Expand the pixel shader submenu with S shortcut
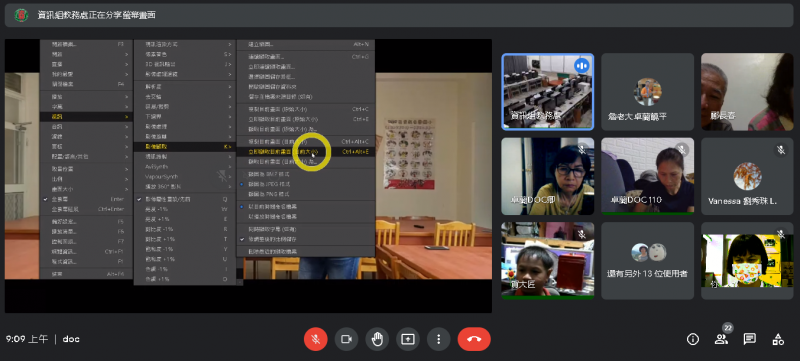This screenshot has width=800, height=361. pyautogui.click(x=185, y=54)
